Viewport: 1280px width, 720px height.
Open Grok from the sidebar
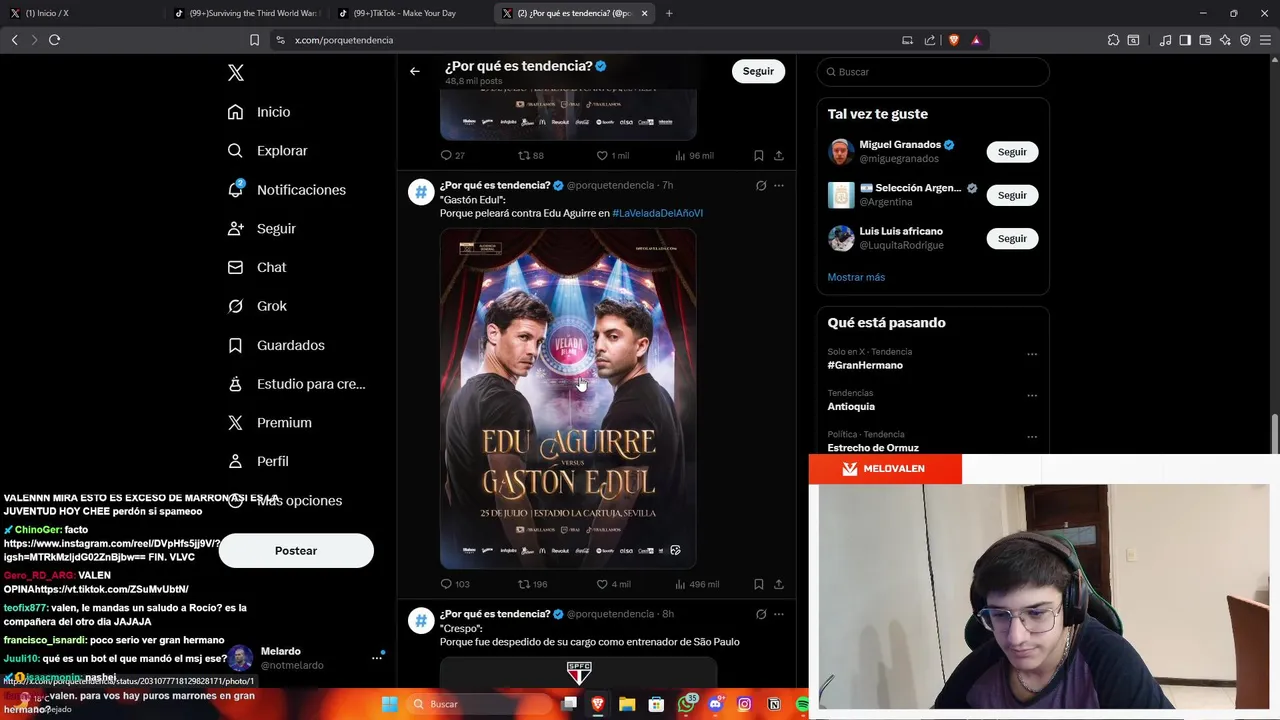(257, 306)
